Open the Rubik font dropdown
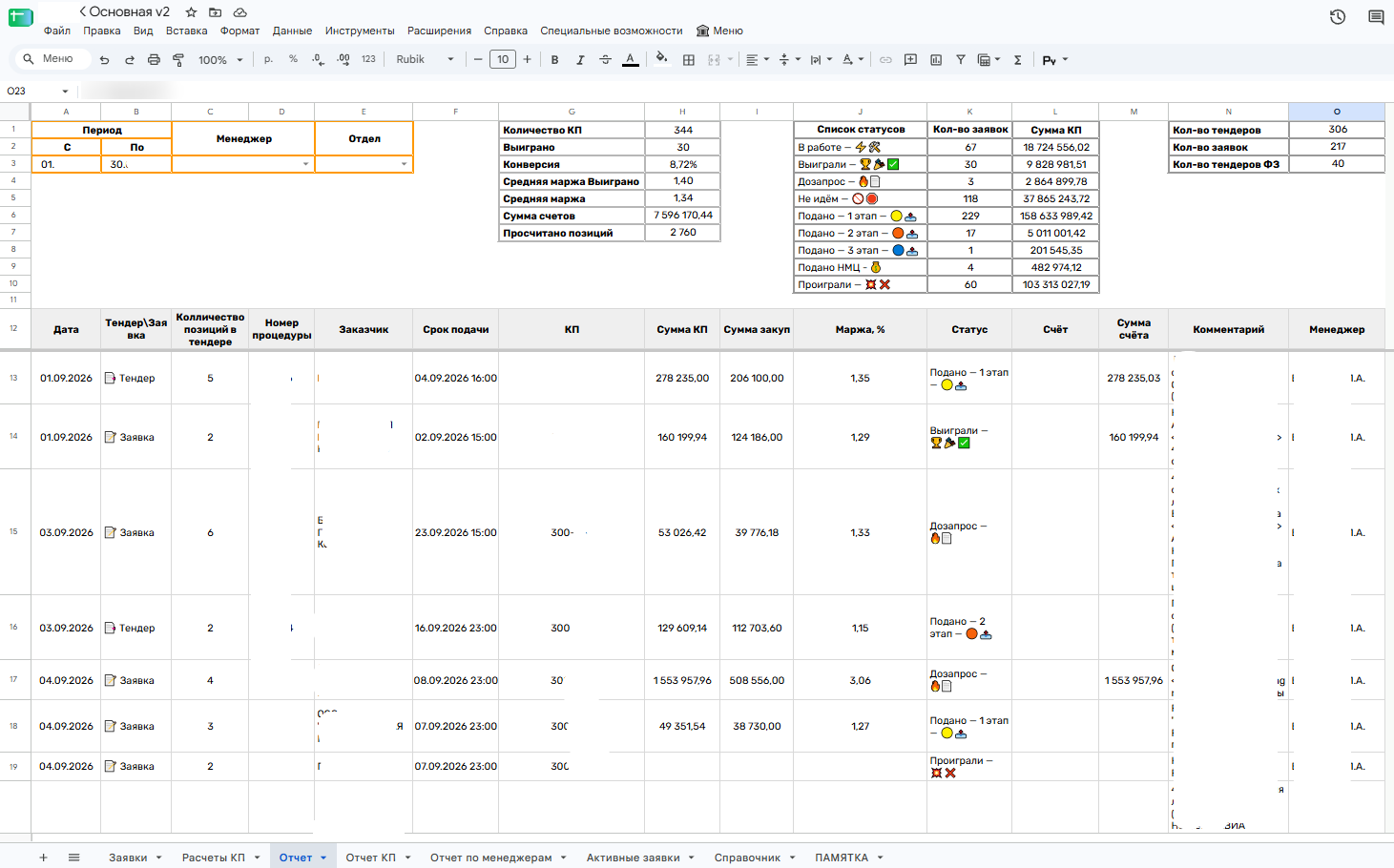The image size is (1394, 868). [x=425, y=59]
